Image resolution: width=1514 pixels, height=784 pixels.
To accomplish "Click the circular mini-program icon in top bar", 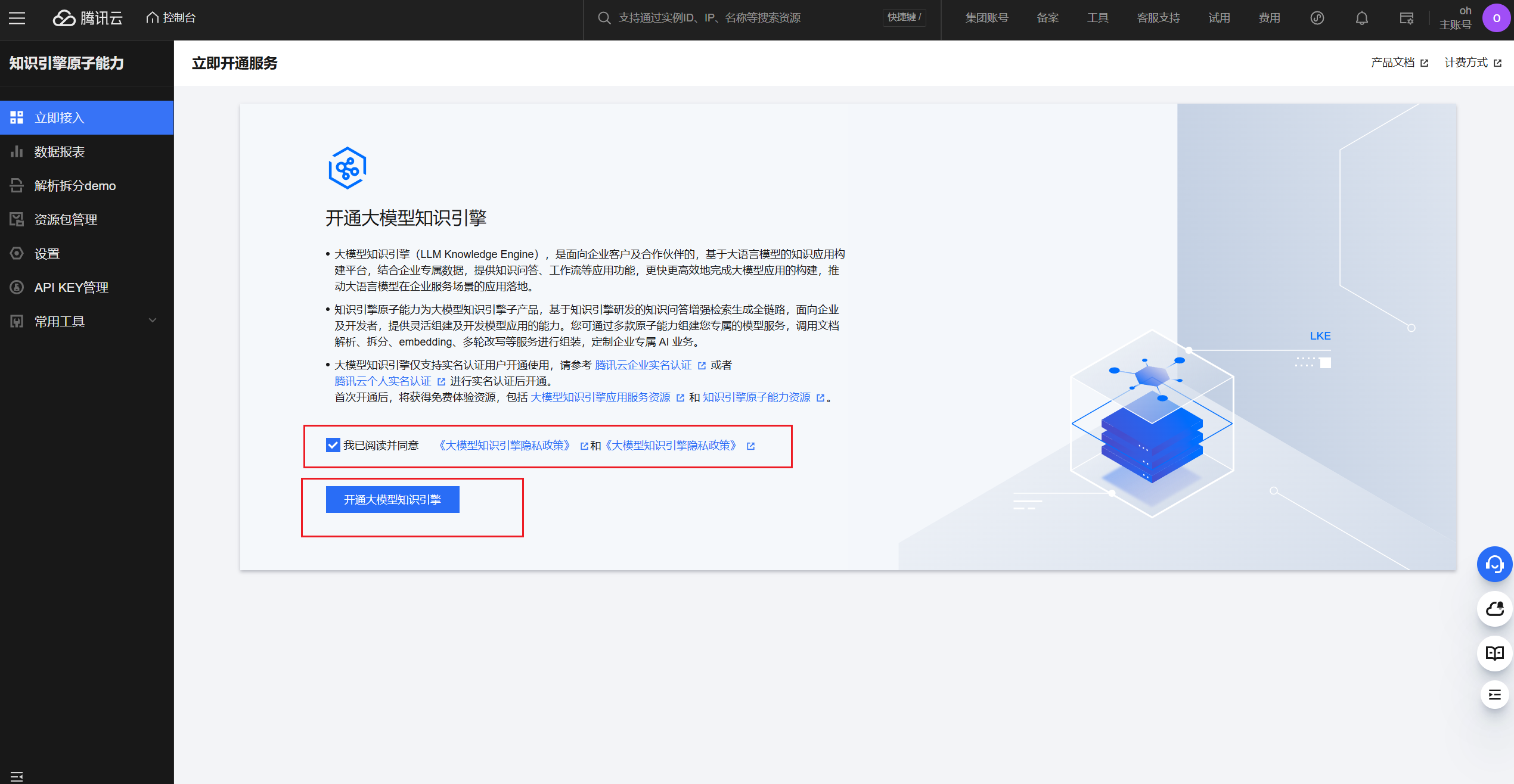I will click(x=1317, y=18).
